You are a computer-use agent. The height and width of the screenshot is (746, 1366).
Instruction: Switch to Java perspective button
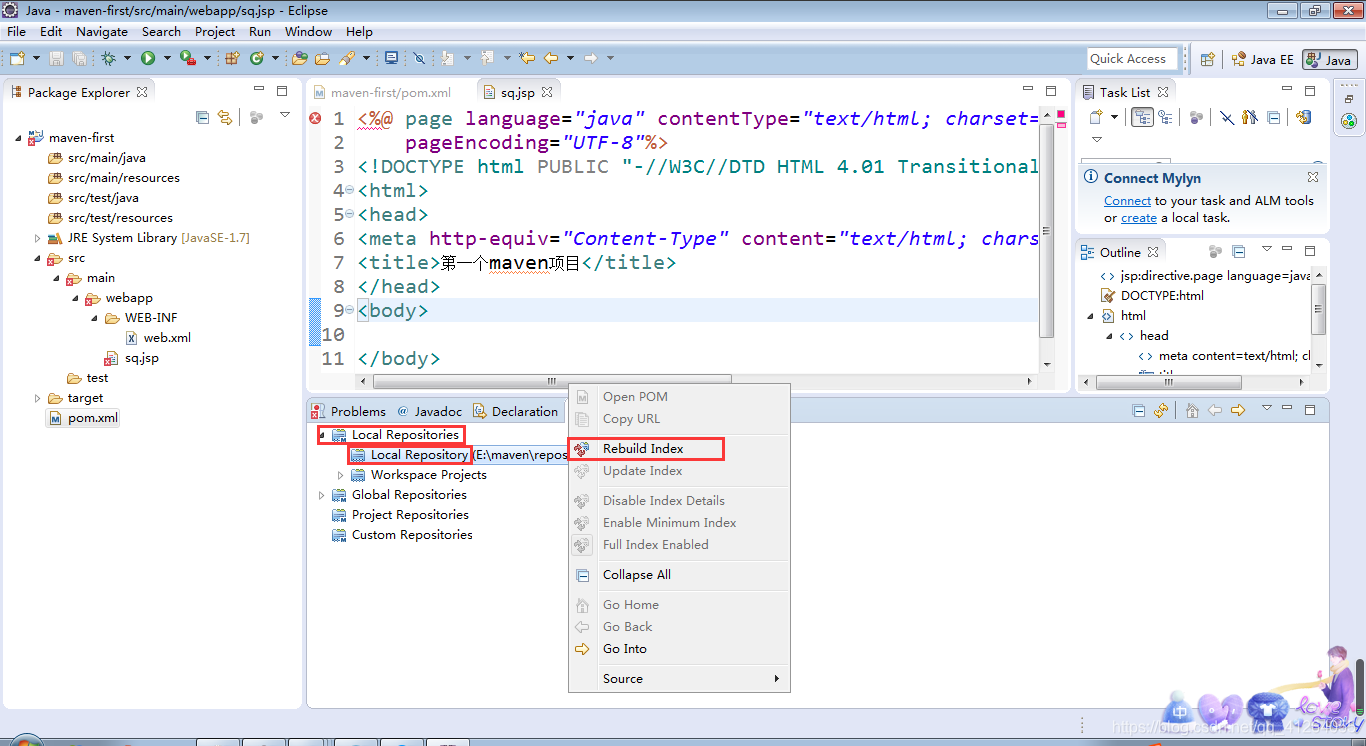[x=1329, y=60]
